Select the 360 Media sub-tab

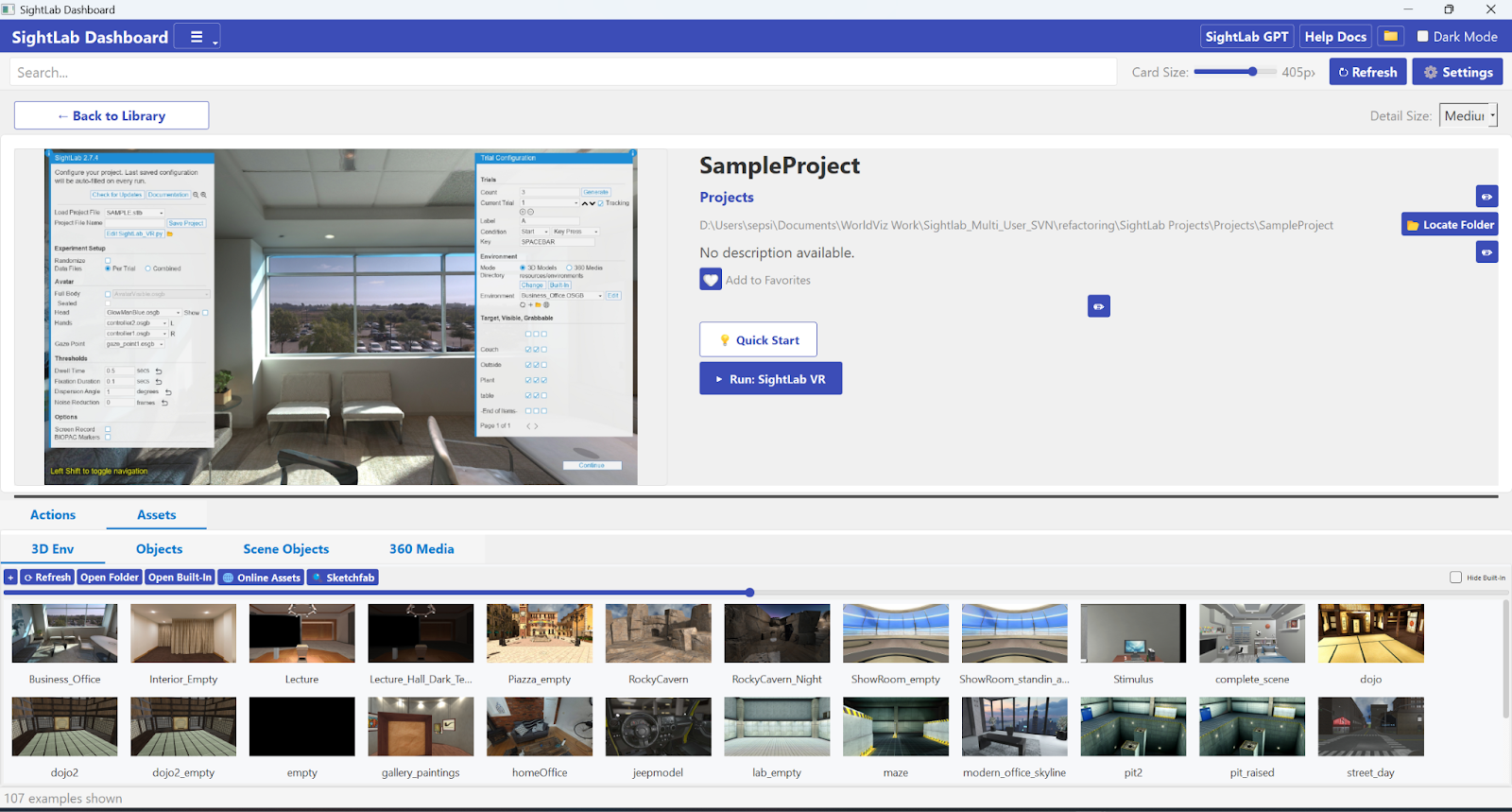421,548
